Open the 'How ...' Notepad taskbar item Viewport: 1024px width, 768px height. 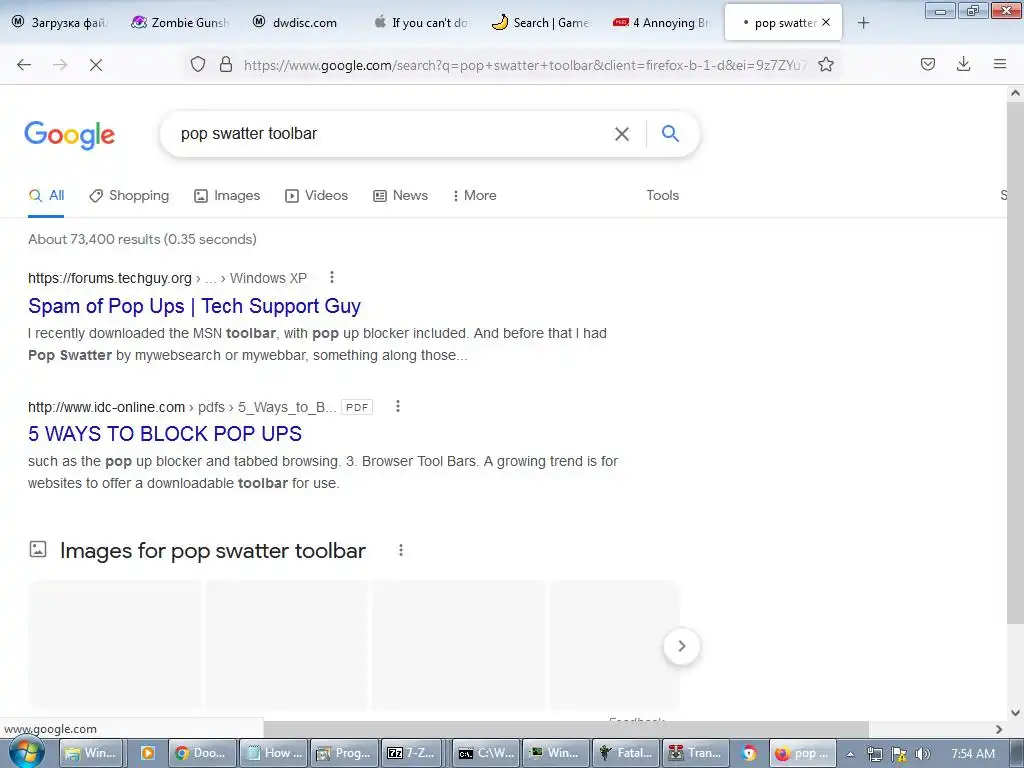click(x=274, y=753)
